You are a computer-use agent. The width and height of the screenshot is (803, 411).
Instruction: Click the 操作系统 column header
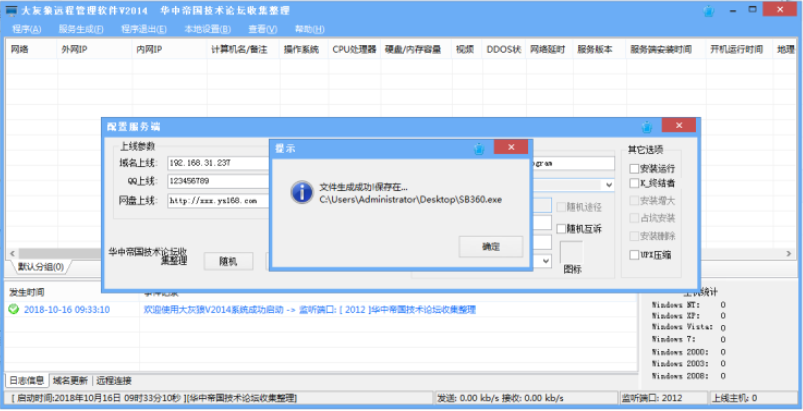[304, 49]
